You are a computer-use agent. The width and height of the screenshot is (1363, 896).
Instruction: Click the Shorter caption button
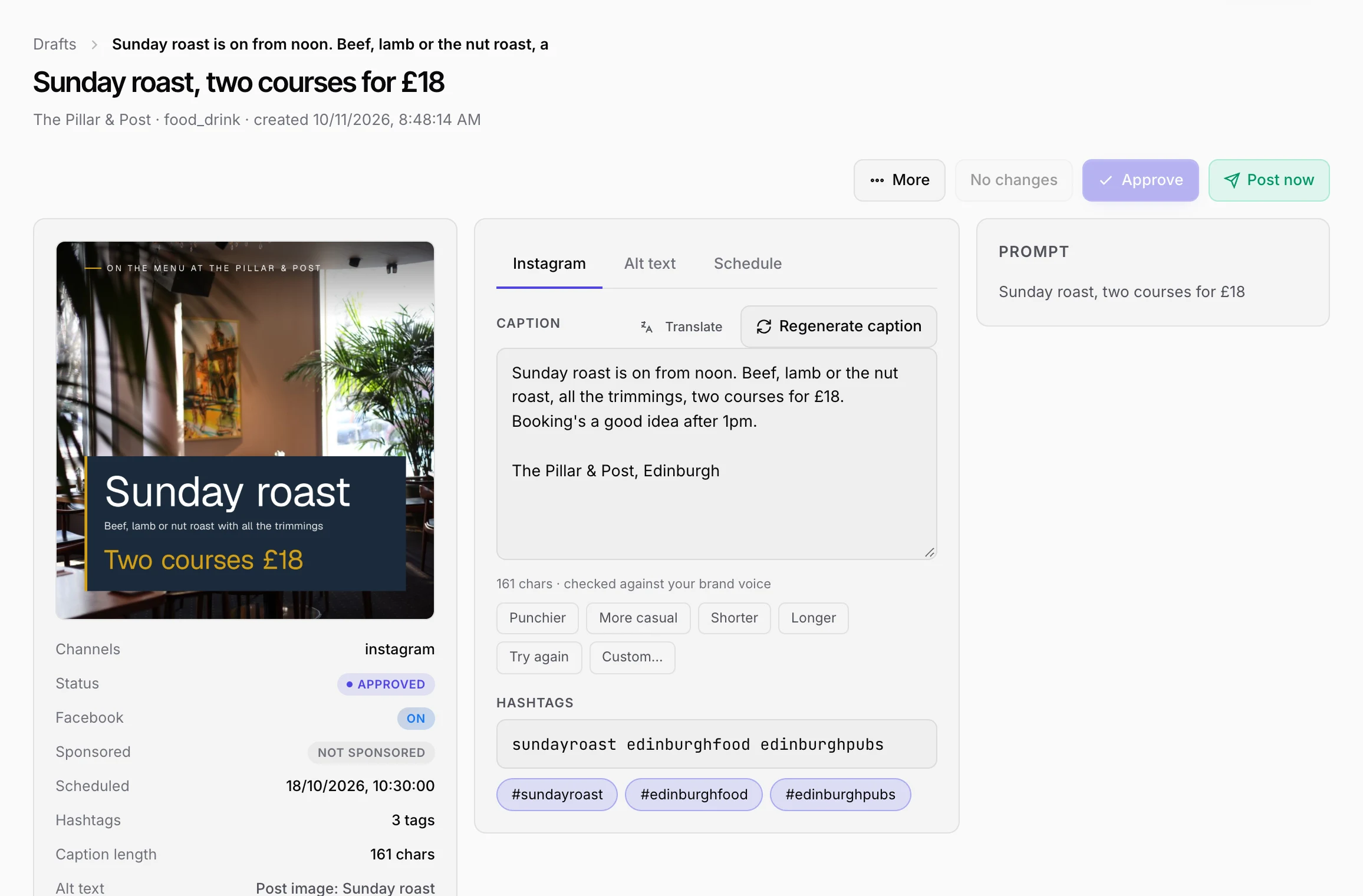coord(734,618)
